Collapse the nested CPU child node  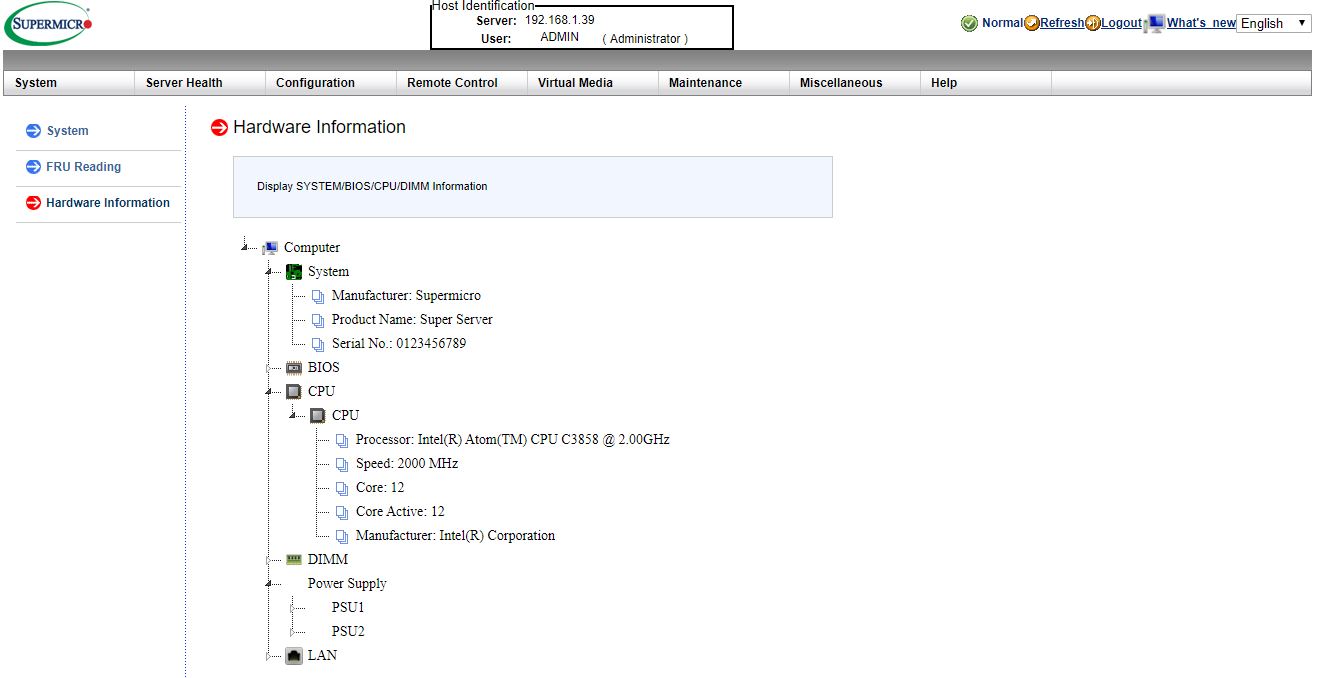click(293, 415)
